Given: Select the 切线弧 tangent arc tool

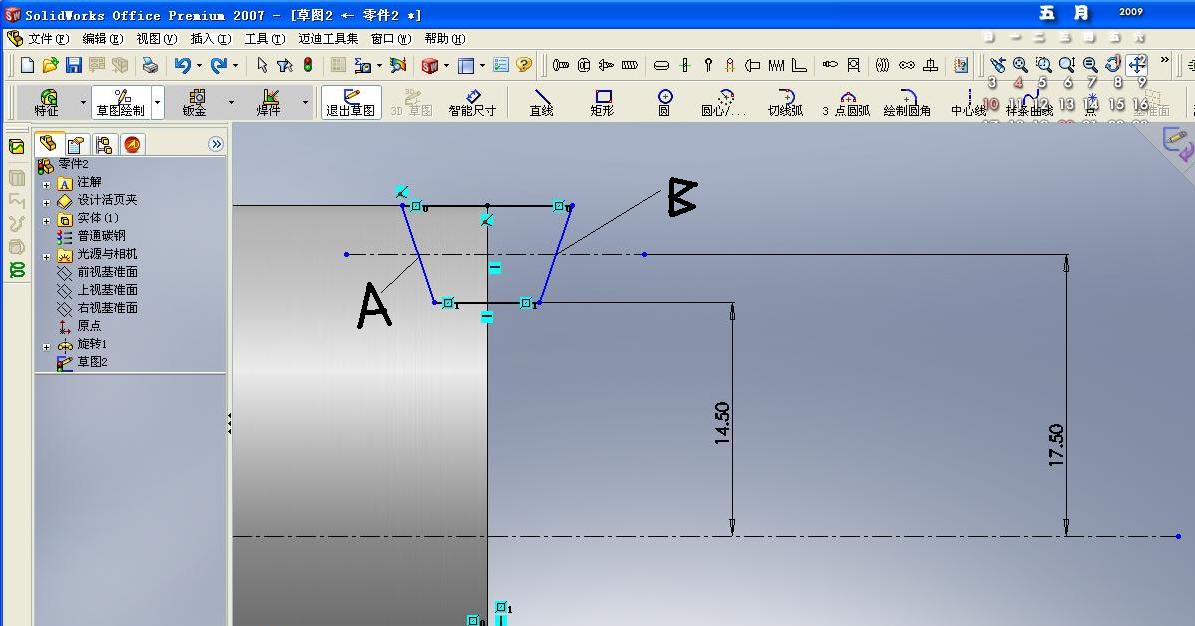Looking at the screenshot, I should (786, 102).
